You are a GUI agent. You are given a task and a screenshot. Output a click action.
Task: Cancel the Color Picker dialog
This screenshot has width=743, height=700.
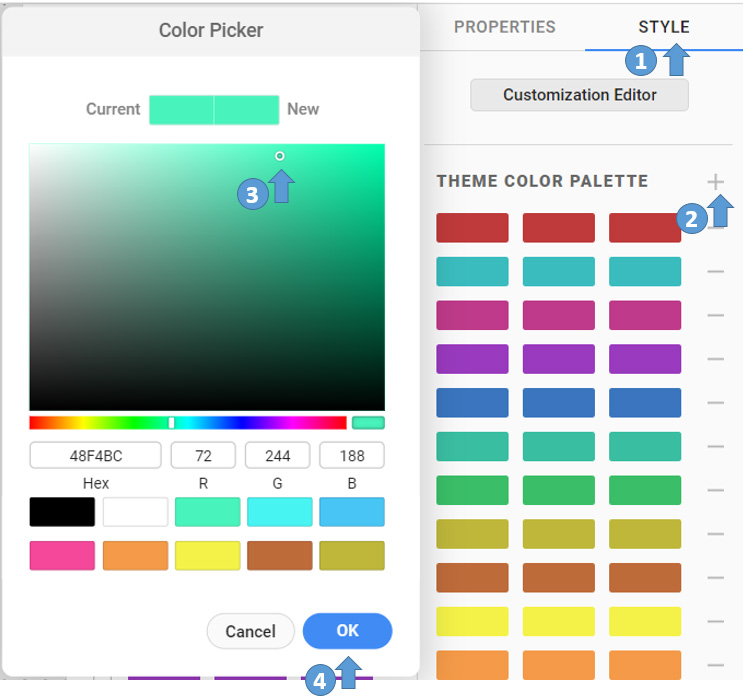[x=251, y=631]
